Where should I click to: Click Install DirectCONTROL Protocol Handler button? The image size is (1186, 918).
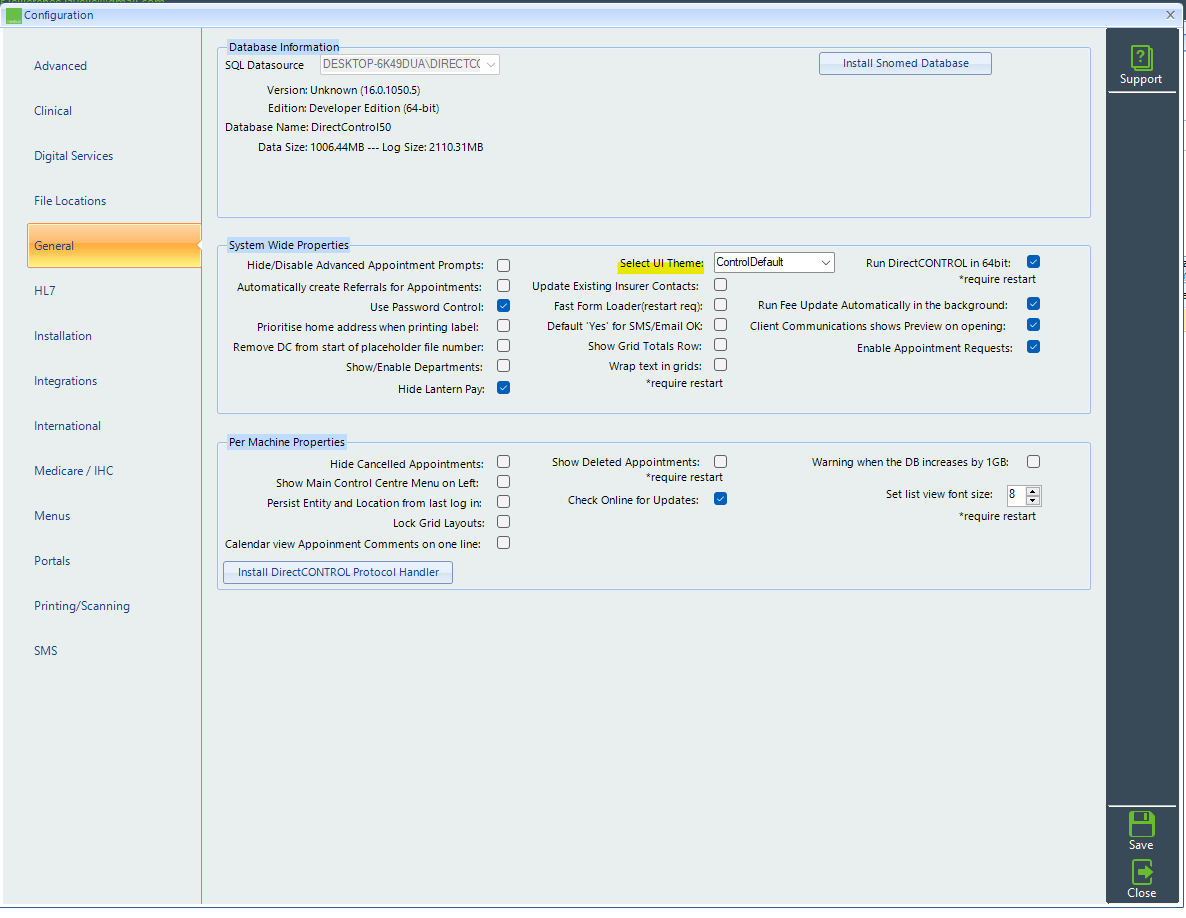point(338,572)
